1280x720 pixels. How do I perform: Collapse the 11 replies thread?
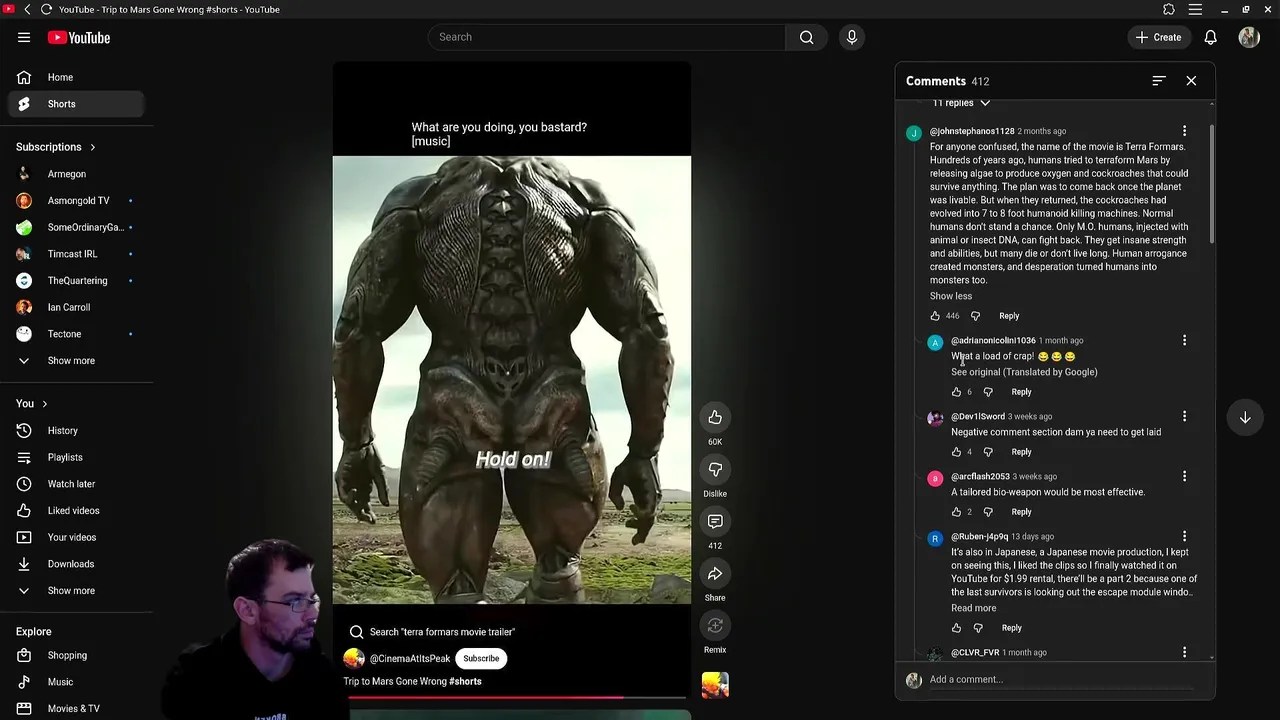(960, 103)
